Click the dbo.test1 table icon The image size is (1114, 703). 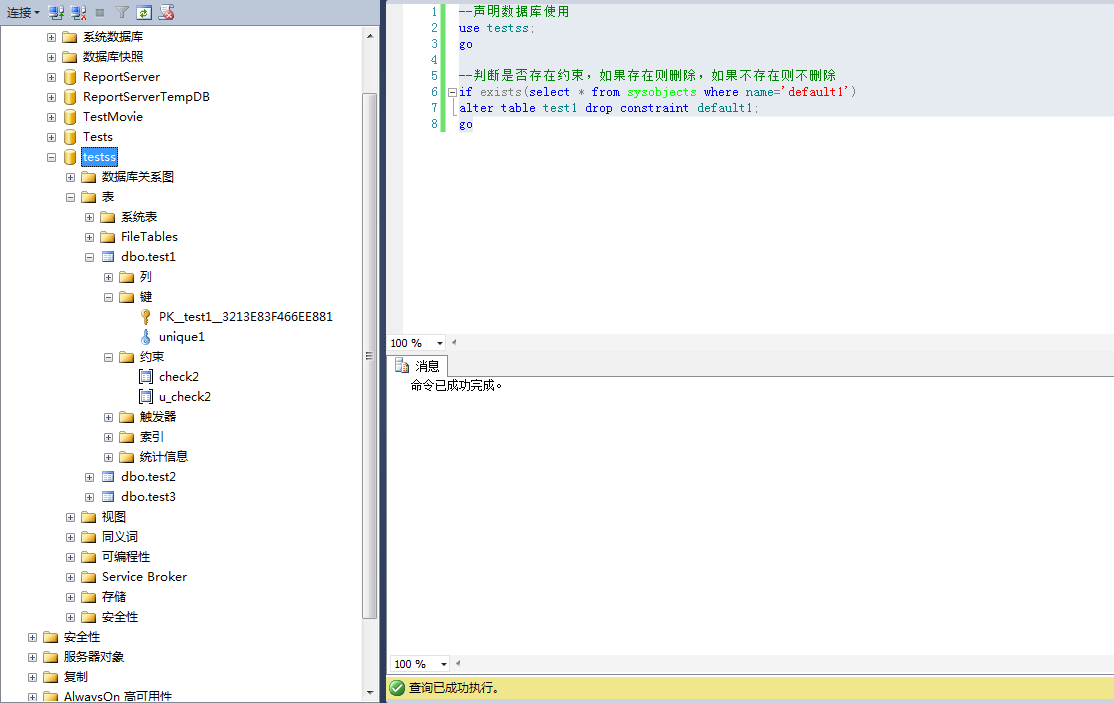(108, 256)
